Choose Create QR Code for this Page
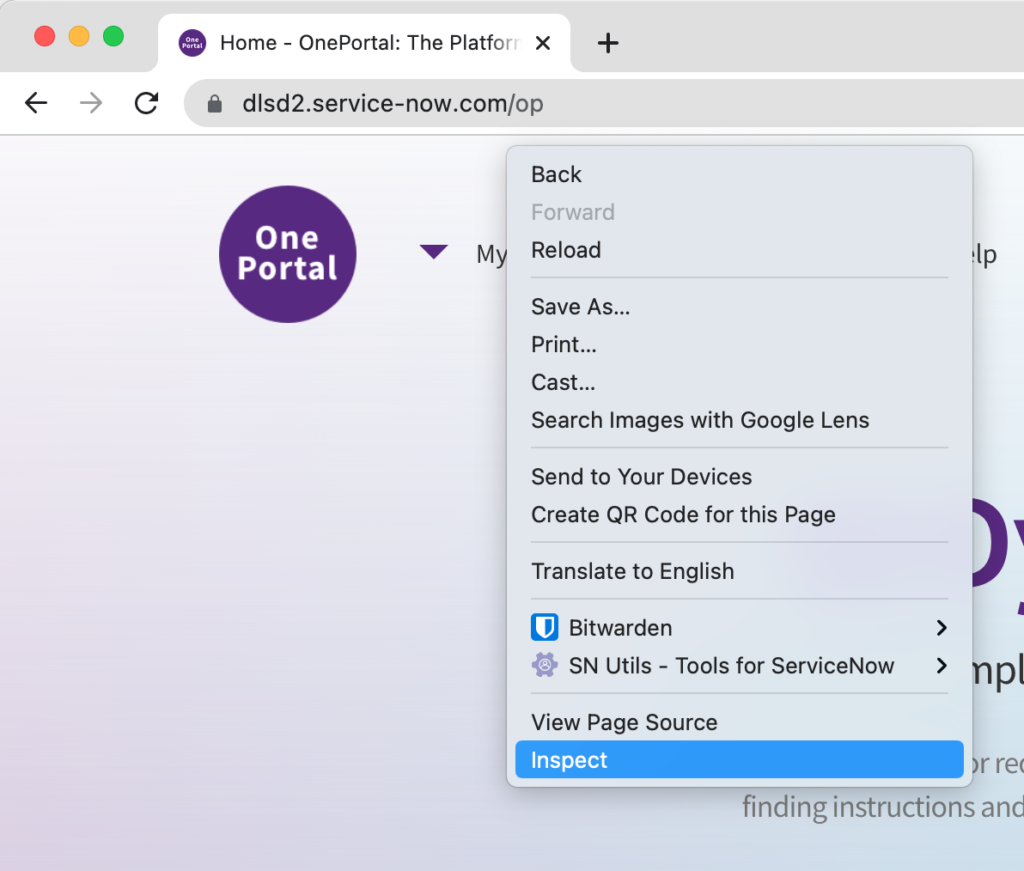The image size is (1024, 871). pyautogui.click(x=739, y=515)
